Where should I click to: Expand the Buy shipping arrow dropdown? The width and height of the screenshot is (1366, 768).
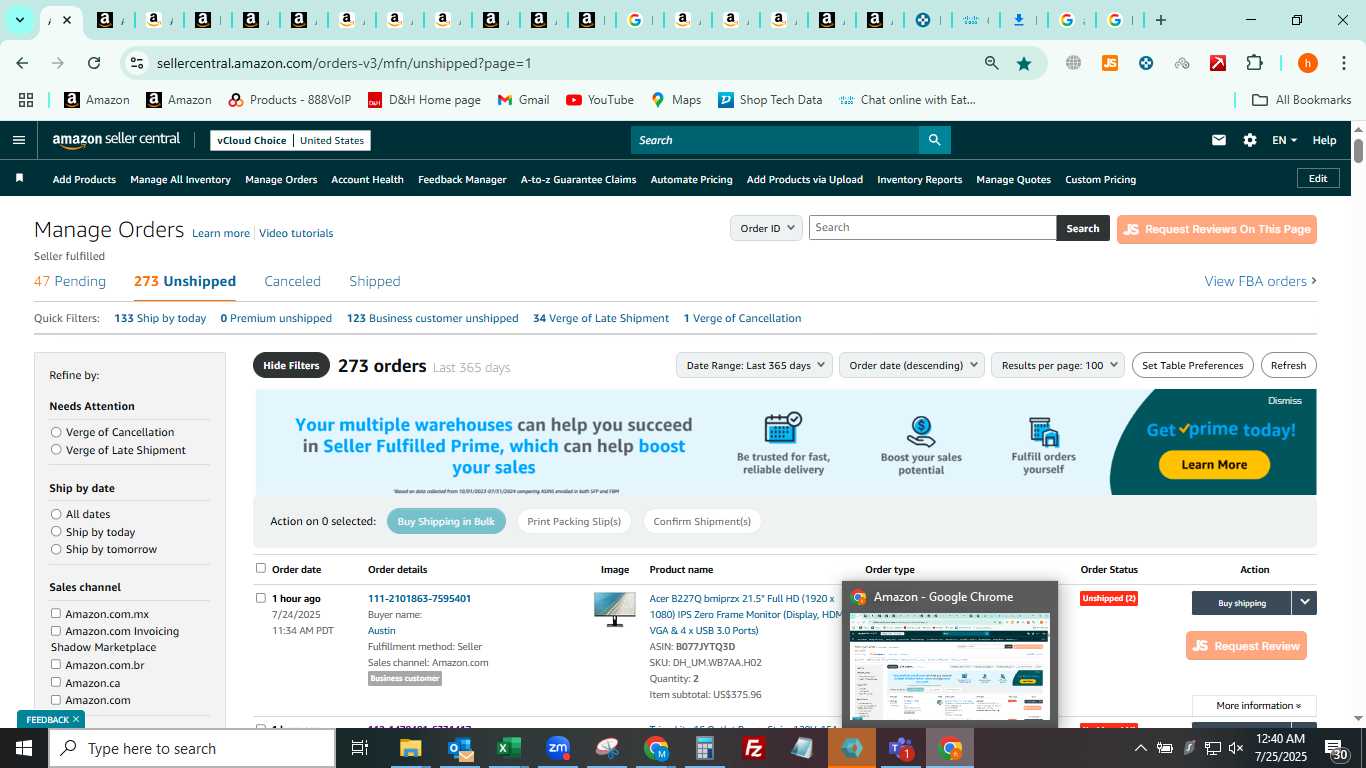coord(1304,603)
